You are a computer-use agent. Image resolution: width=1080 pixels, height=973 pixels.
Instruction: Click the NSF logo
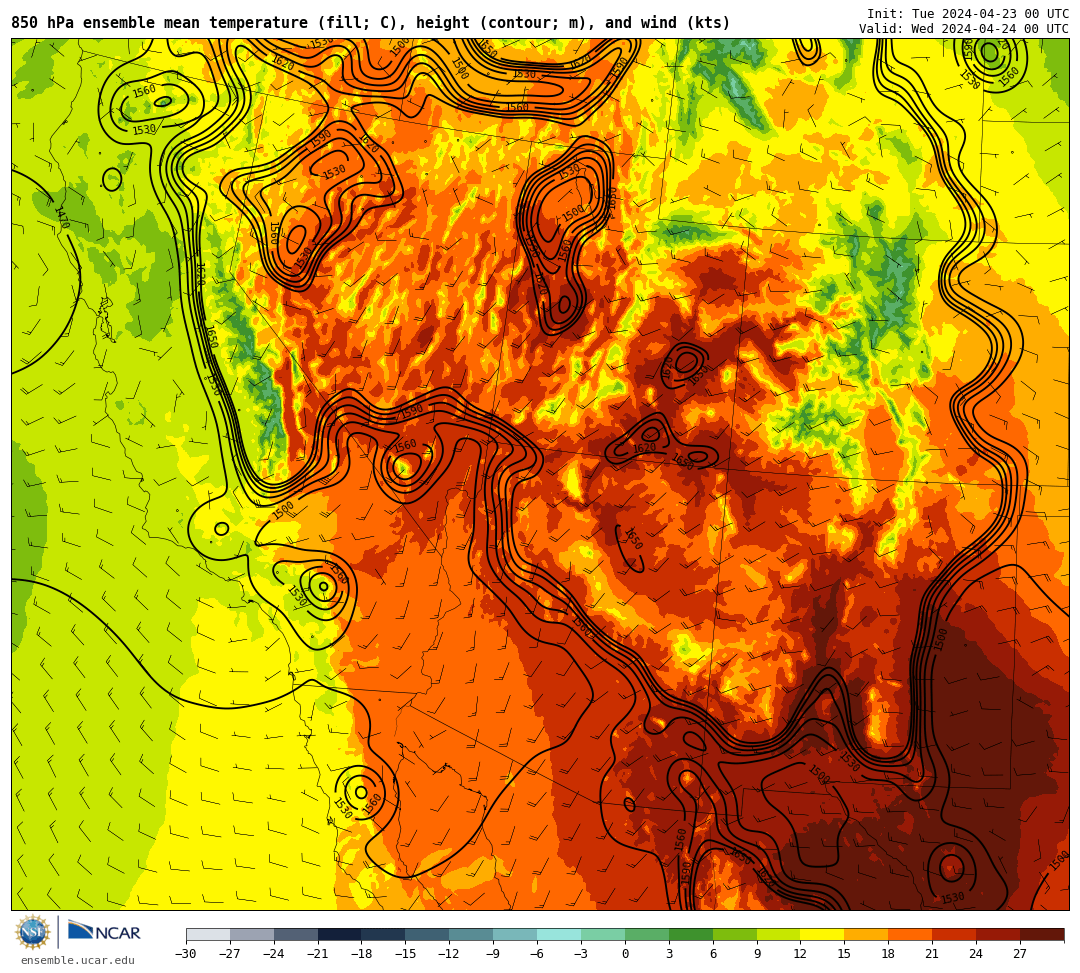pyautogui.click(x=32, y=932)
